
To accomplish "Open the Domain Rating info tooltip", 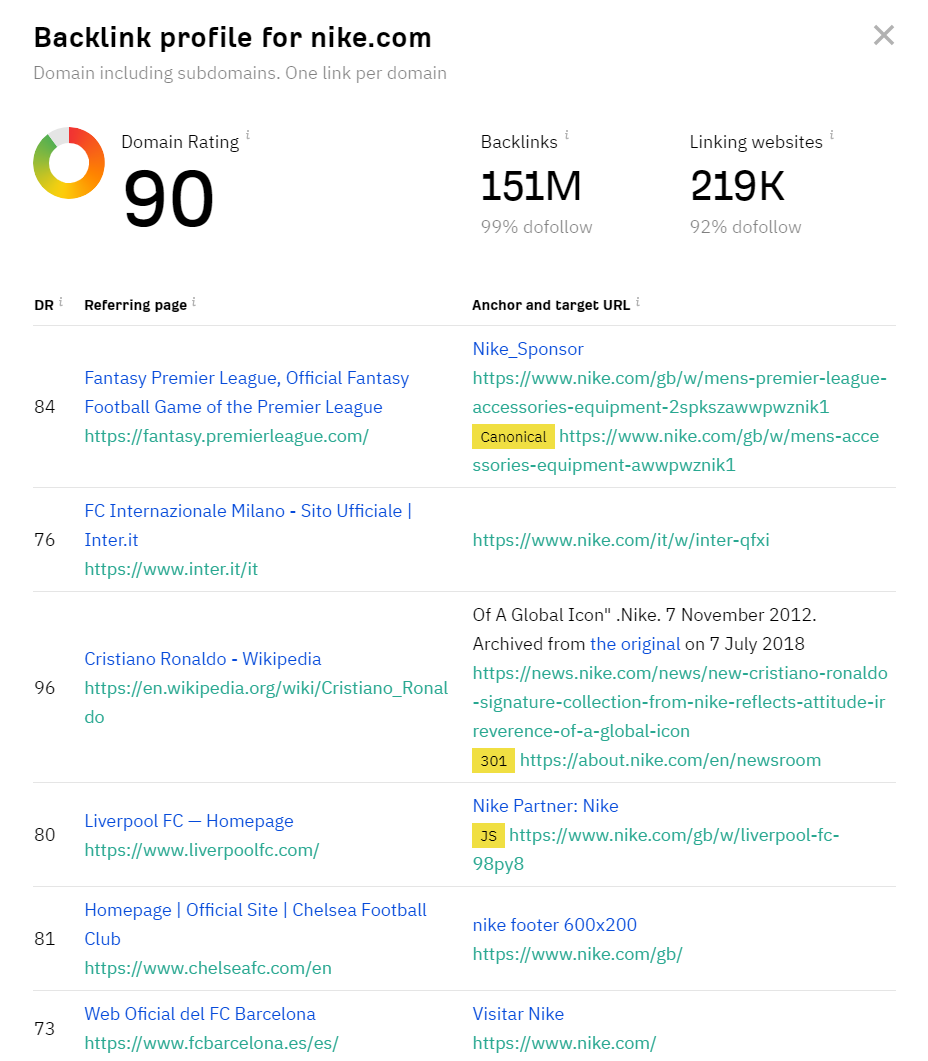I will tap(248, 135).
